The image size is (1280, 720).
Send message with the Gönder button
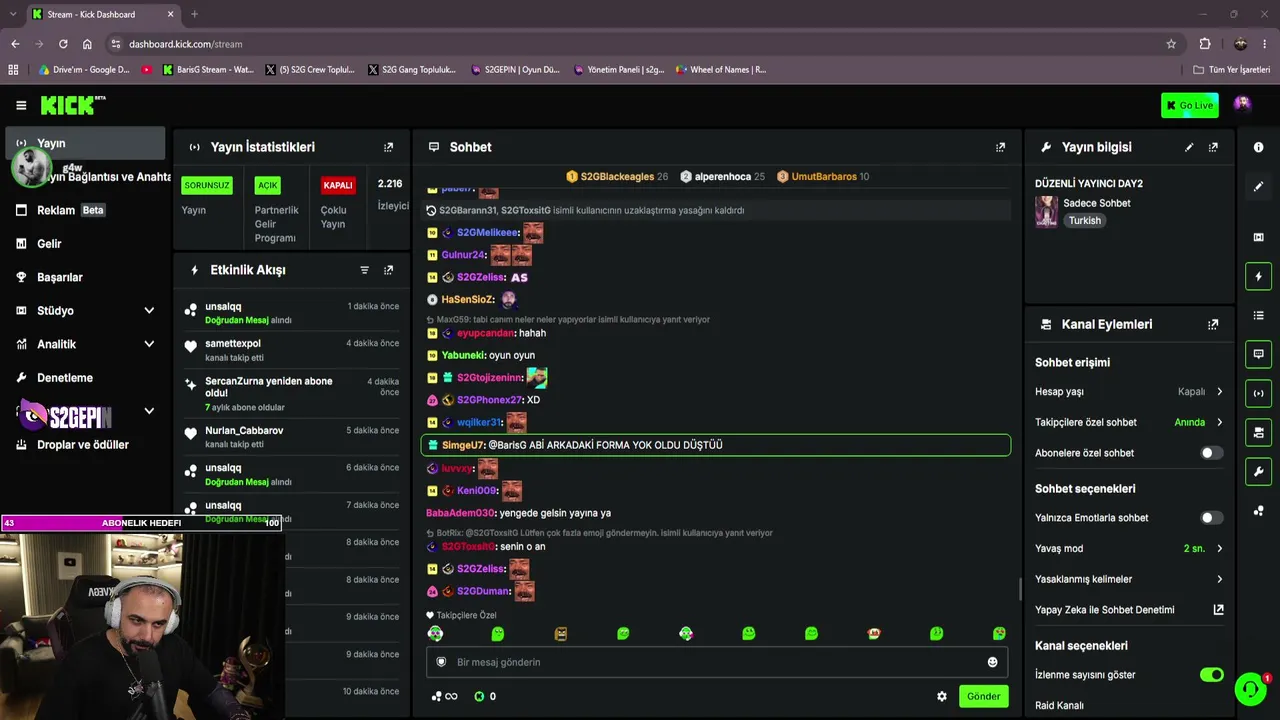click(983, 696)
